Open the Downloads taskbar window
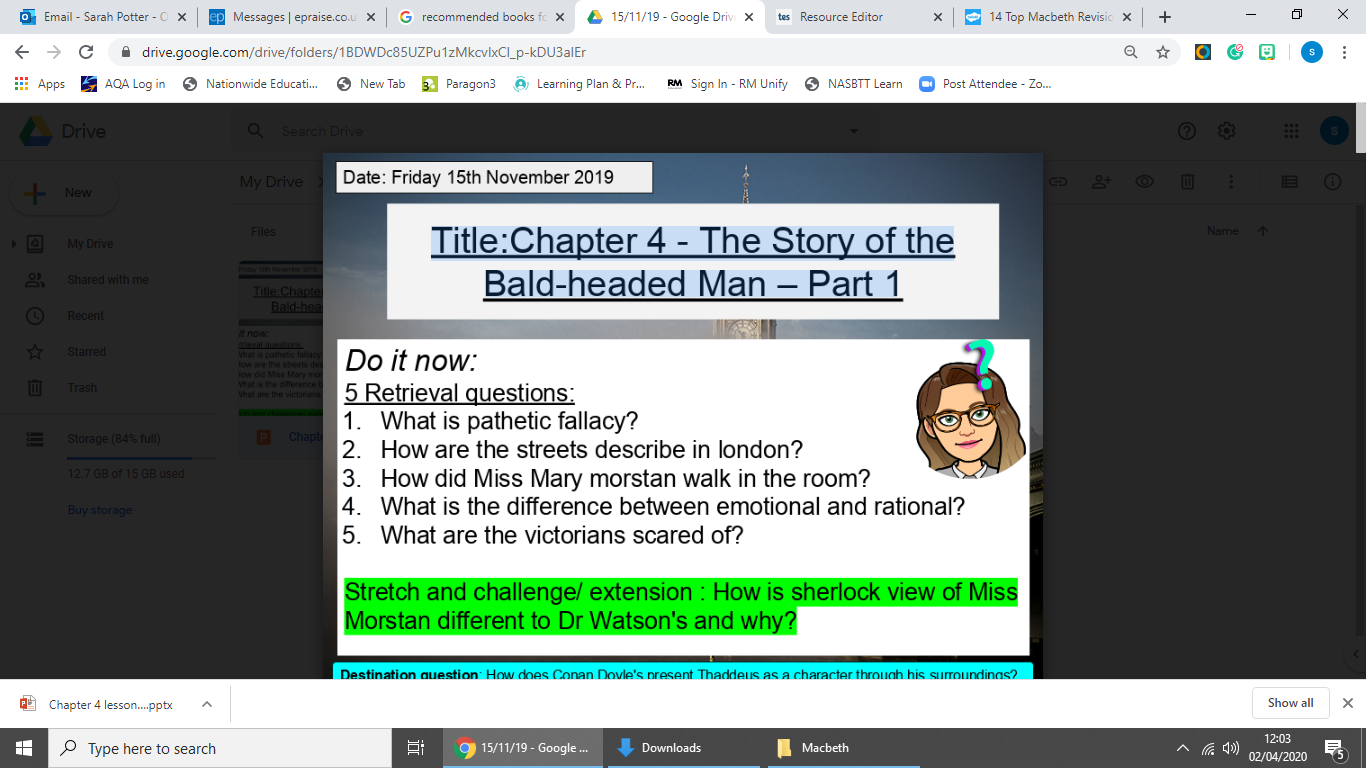 [x=682, y=748]
